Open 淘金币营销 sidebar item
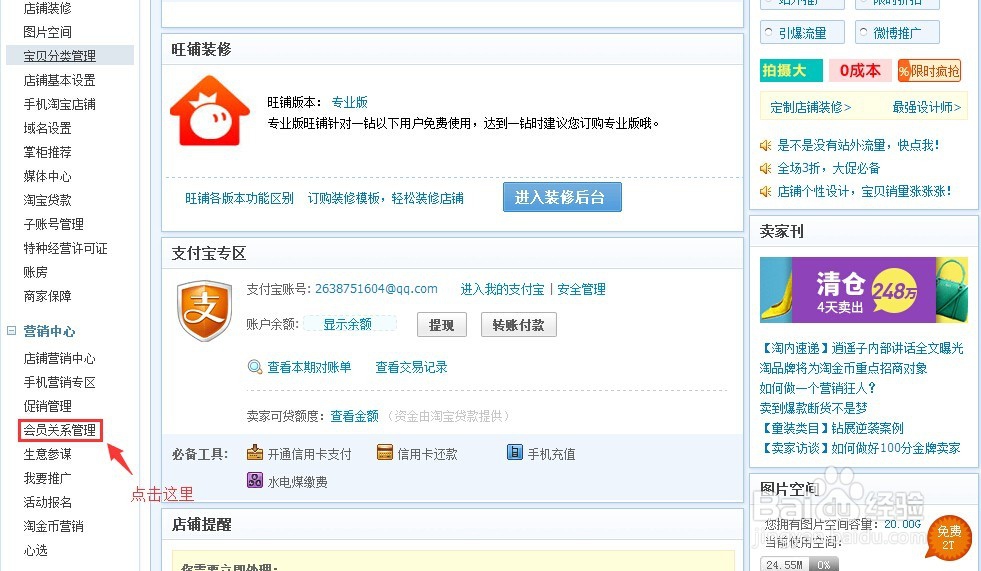The width and height of the screenshot is (981, 571). point(54,526)
